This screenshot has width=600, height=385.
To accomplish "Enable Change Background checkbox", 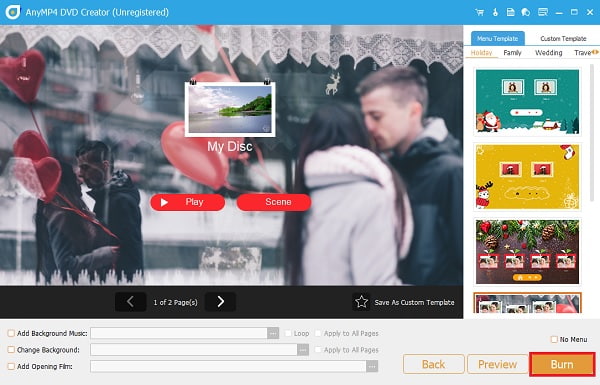I will pos(11,350).
